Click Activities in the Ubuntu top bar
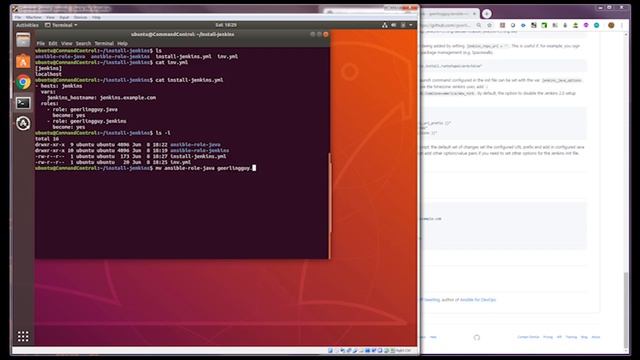Image resolution: width=640 pixels, height=360 pixels. [27, 25]
